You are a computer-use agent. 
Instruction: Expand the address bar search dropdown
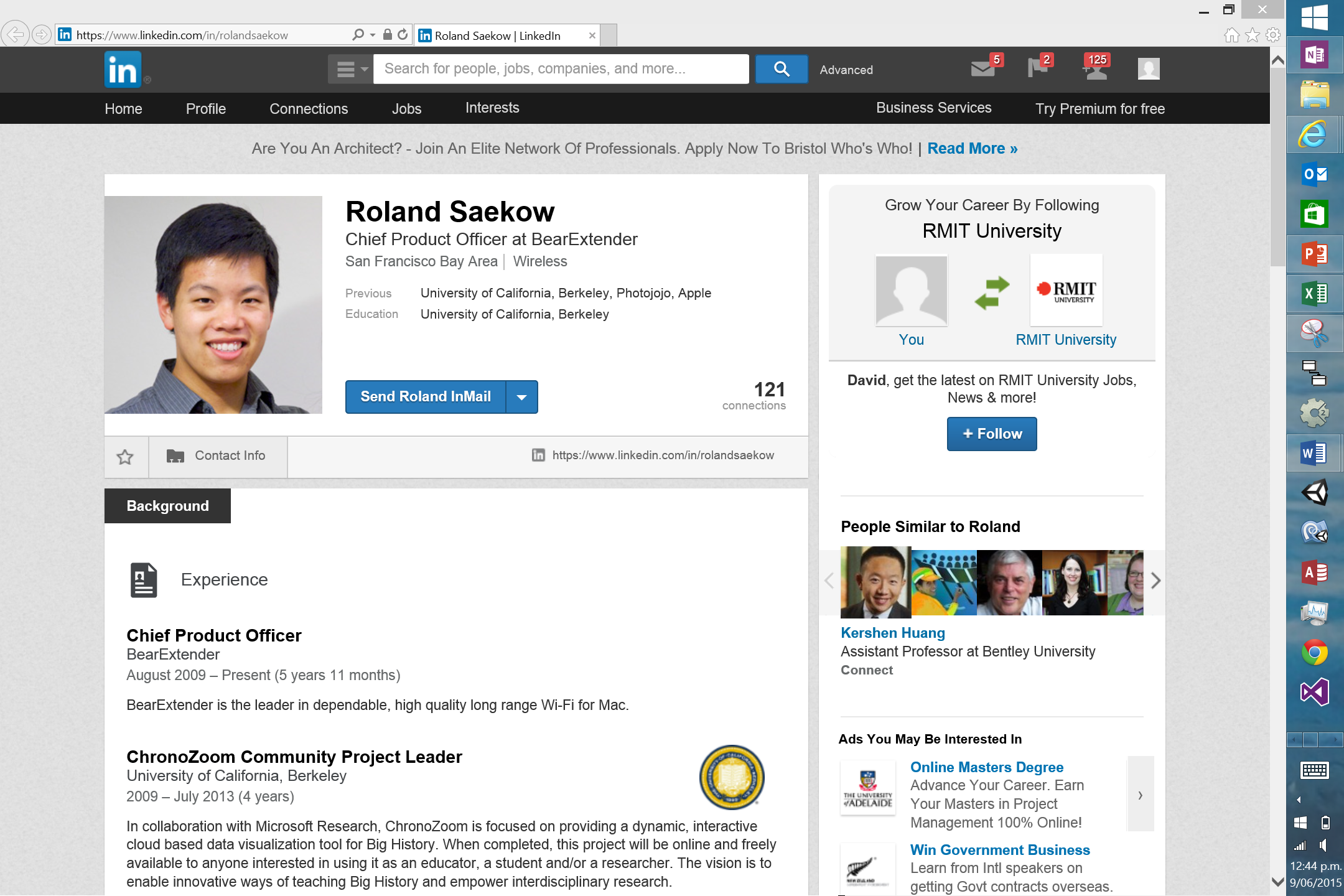[373, 35]
